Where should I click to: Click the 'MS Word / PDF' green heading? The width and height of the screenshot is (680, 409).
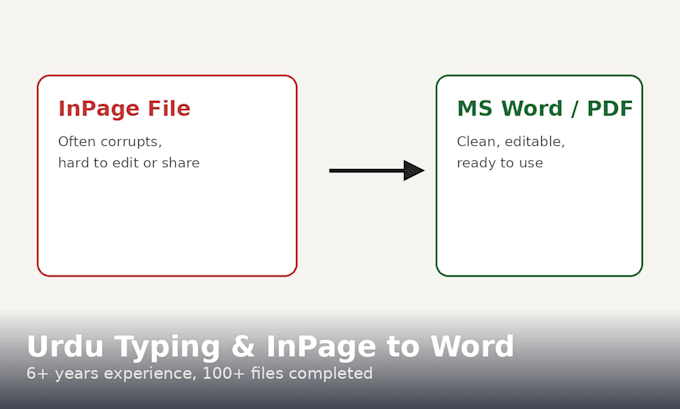pos(545,108)
